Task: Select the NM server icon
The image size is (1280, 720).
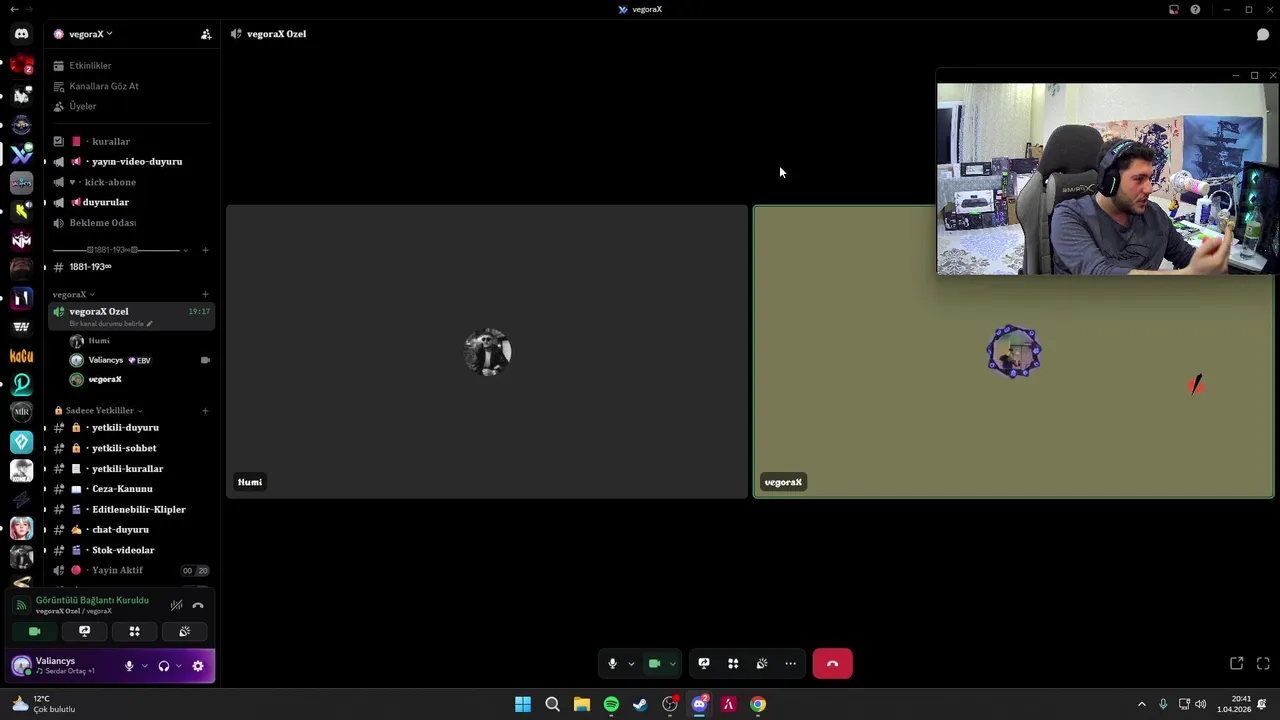Action: coord(21,240)
